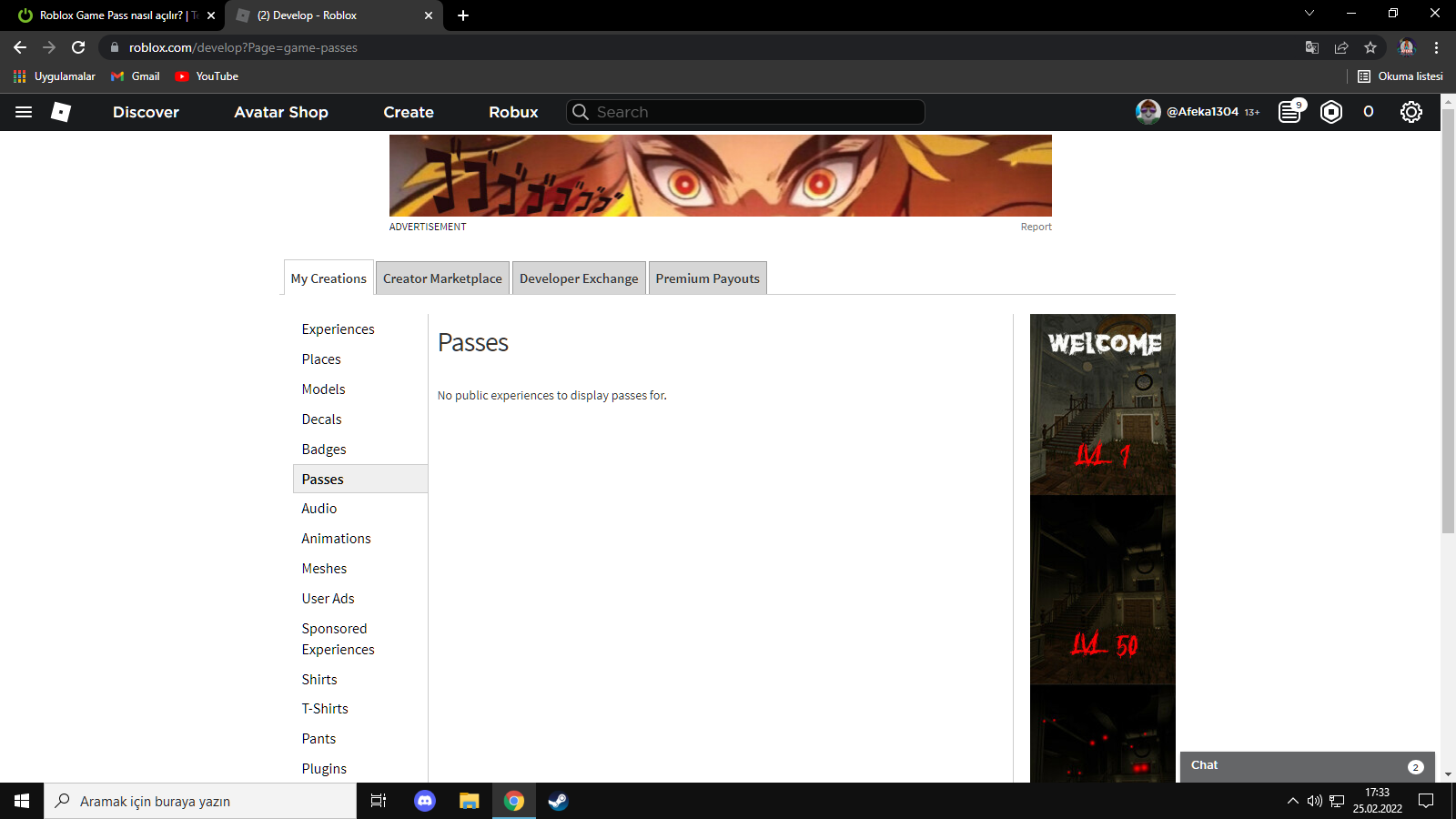This screenshot has height=819, width=1456.
Task: Switch to the Creator Marketplace tab
Action: tap(442, 278)
